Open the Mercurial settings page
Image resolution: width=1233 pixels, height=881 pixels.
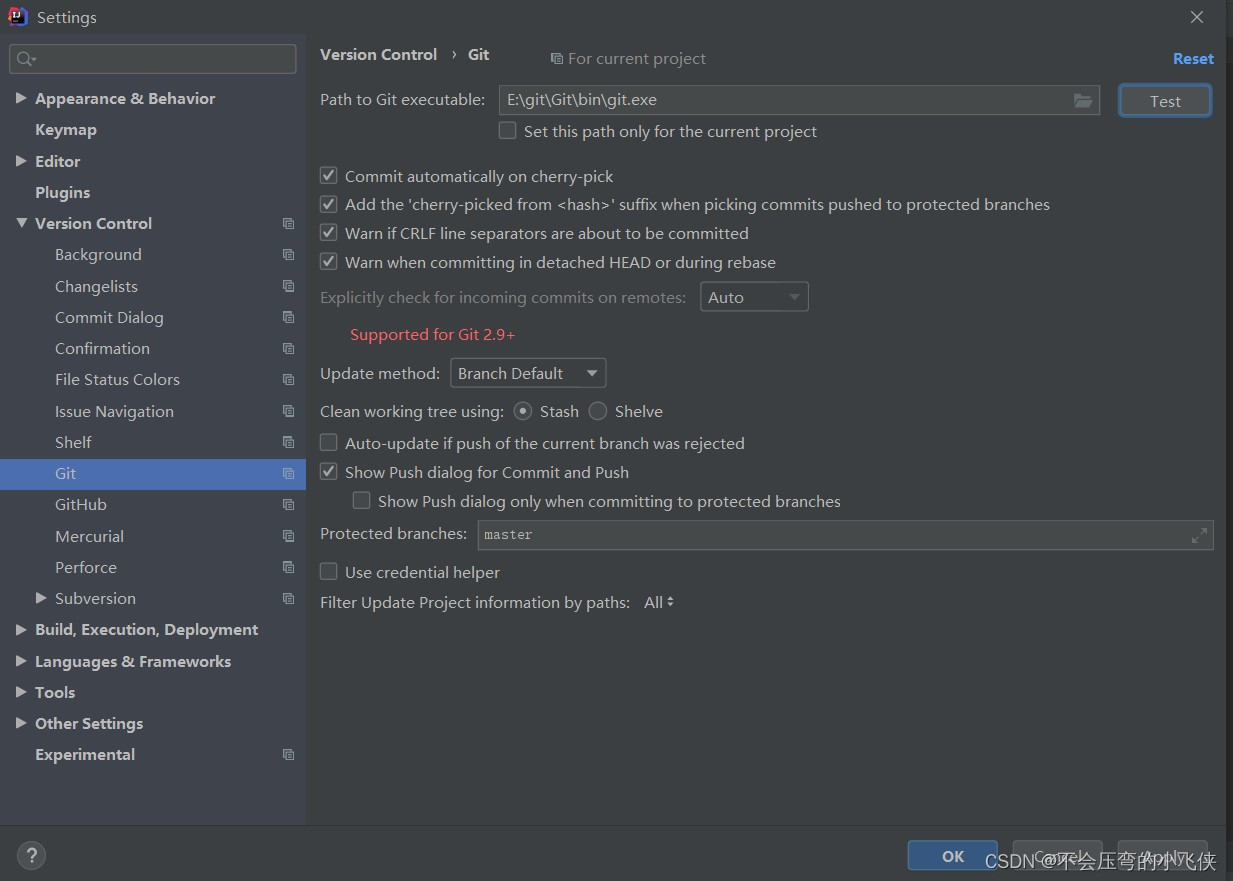pos(90,536)
